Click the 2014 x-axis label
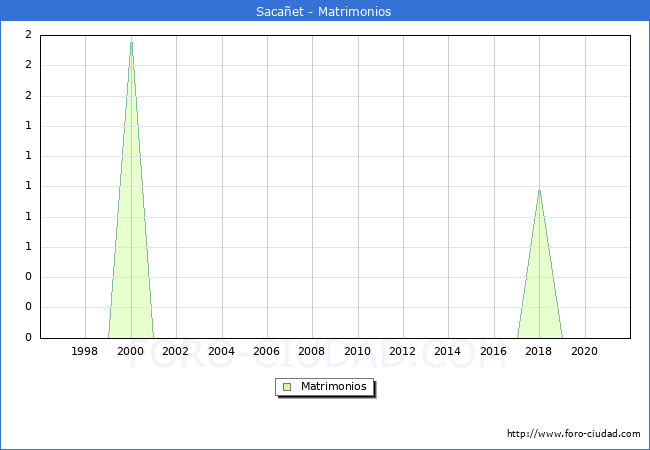Image resolution: width=650 pixels, height=450 pixels. (448, 351)
